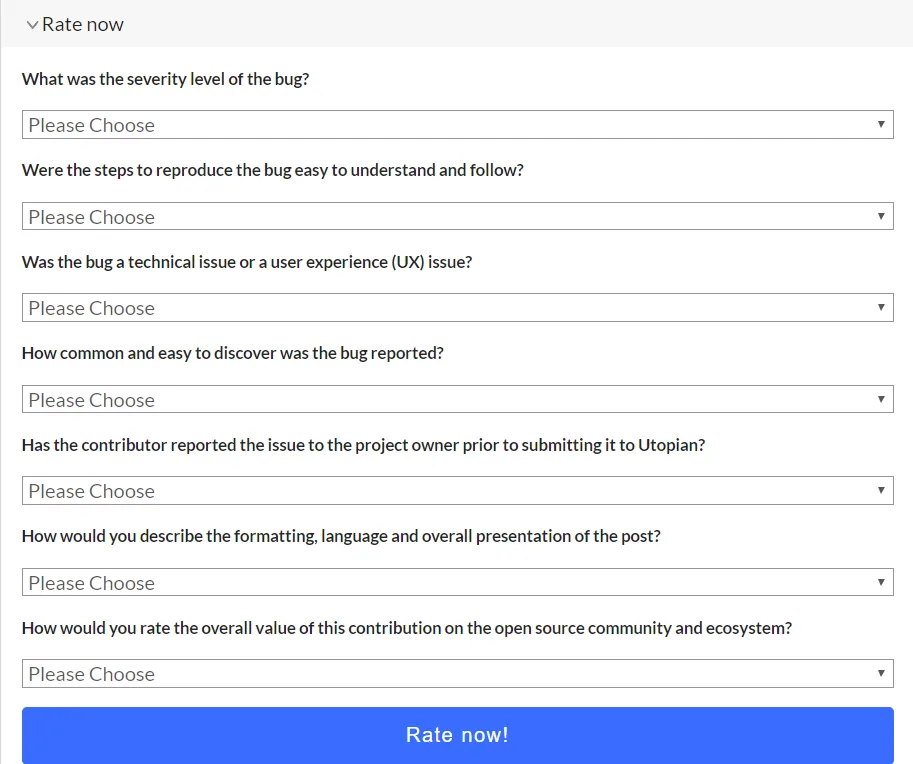Click the arrow on formatting presentation dropdown
913x764 pixels.
pyautogui.click(x=881, y=583)
